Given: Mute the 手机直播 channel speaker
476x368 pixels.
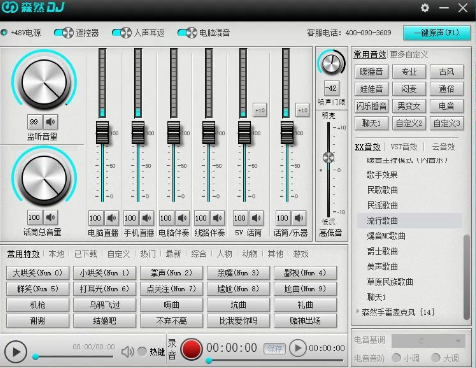Looking at the screenshot, I should pyautogui.click(x=147, y=218).
